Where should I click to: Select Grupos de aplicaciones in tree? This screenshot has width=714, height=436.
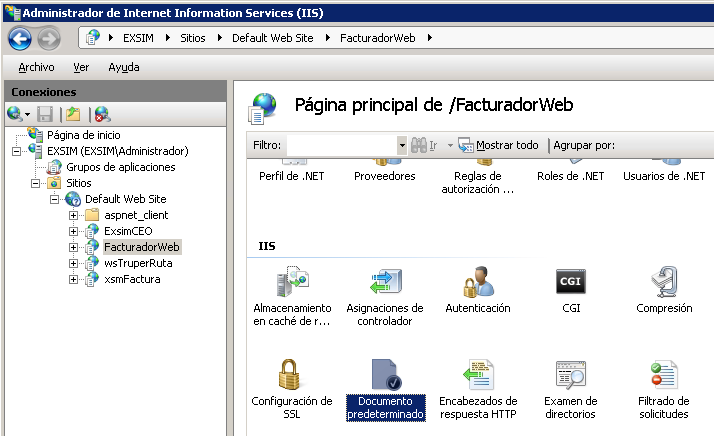pyautogui.click(x=121, y=167)
